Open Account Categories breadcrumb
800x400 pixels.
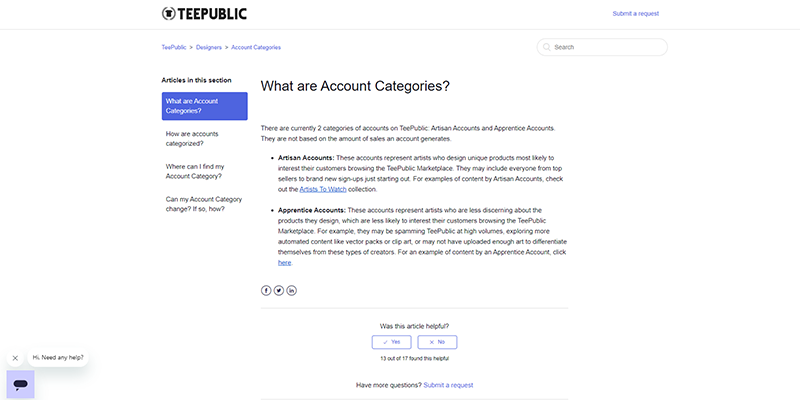click(x=256, y=47)
